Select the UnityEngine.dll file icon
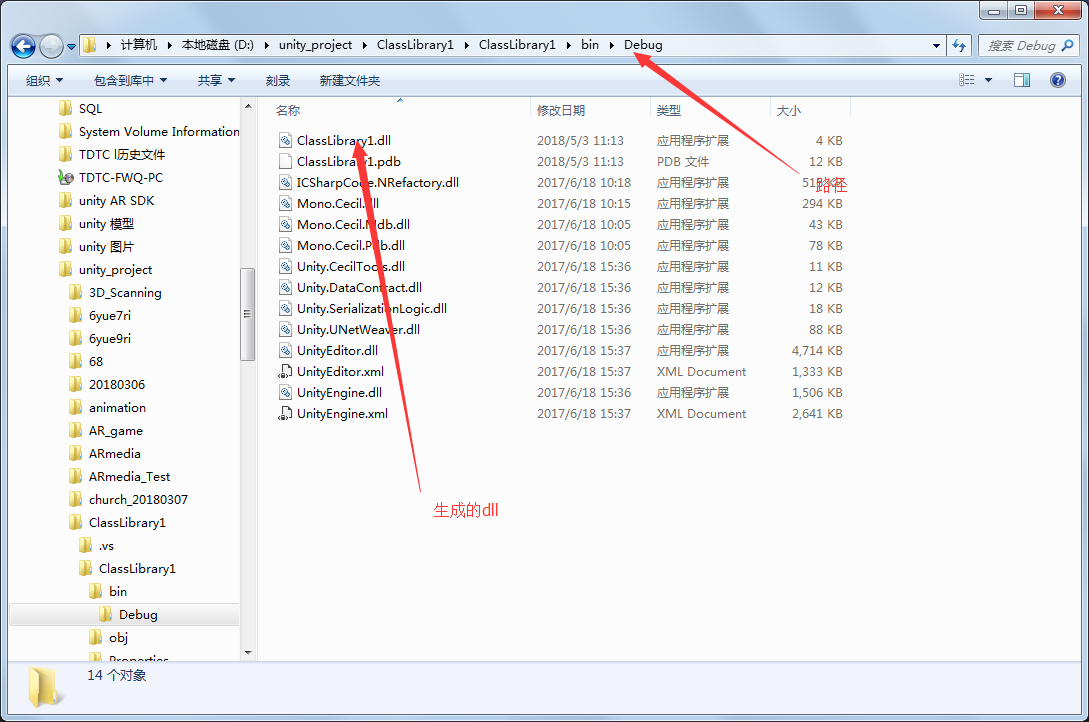The height and width of the screenshot is (722, 1089). coord(285,392)
